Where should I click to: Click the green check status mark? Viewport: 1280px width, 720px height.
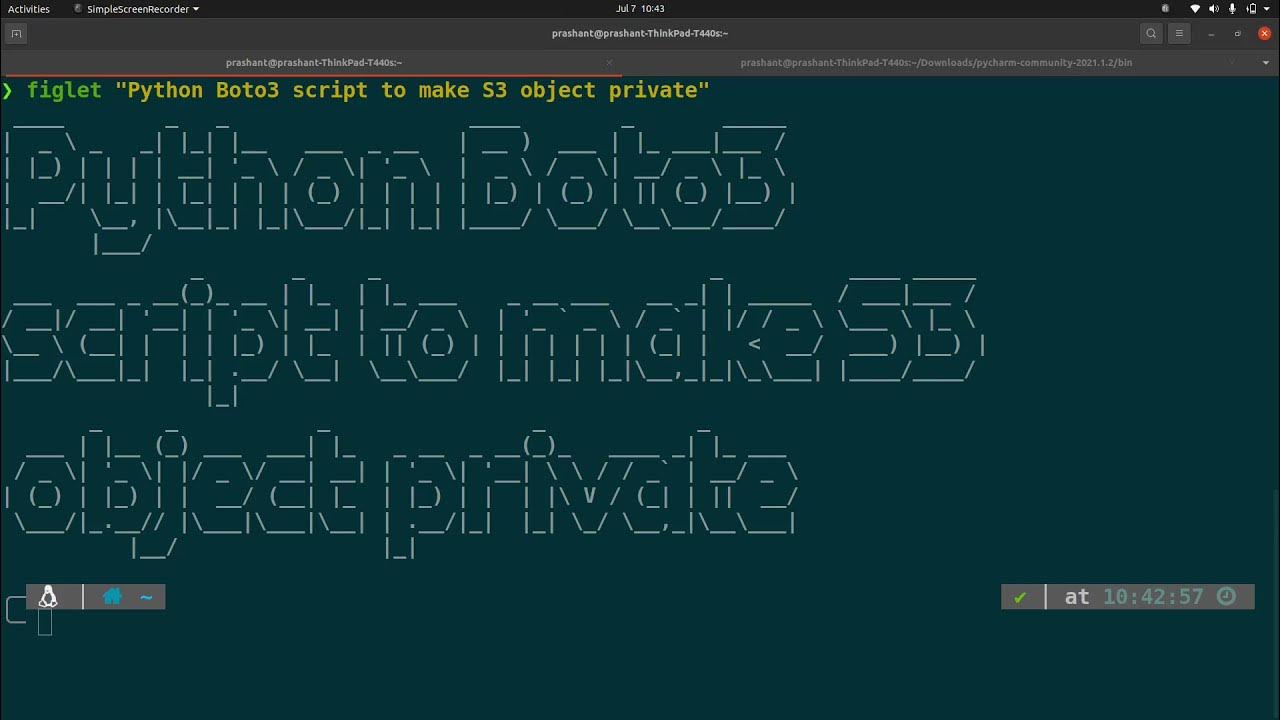point(1020,597)
